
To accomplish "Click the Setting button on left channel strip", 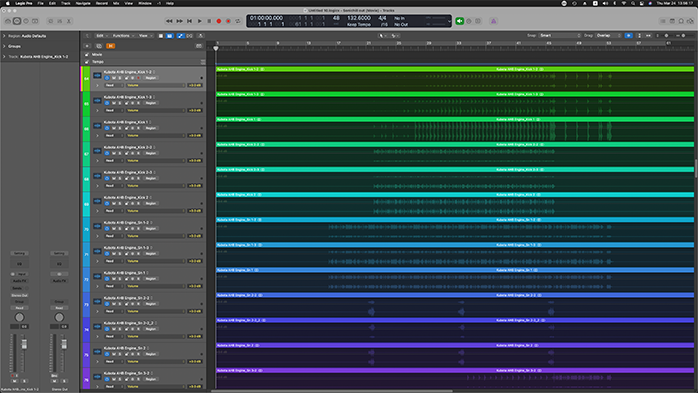I will (x=19, y=253).
